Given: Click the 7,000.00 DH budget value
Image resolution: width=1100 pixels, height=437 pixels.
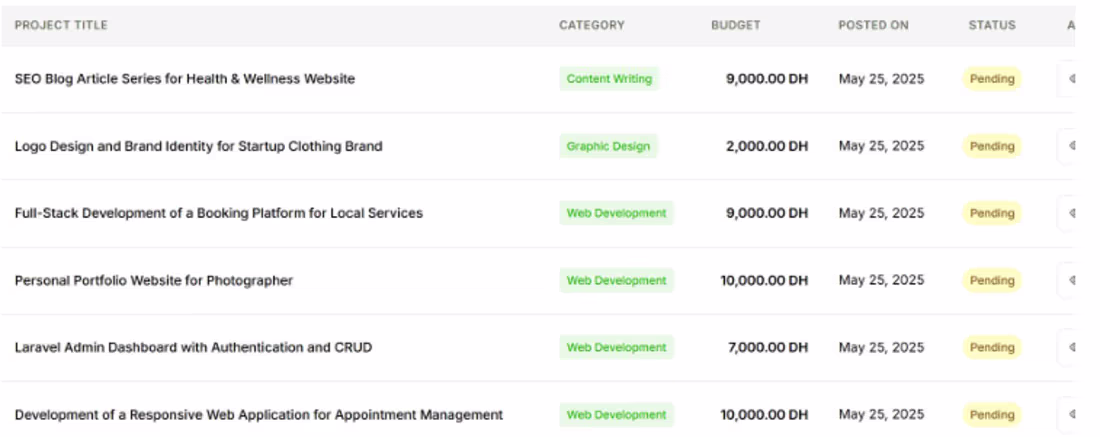Looking at the screenshot, I should (x=767, y=347).
